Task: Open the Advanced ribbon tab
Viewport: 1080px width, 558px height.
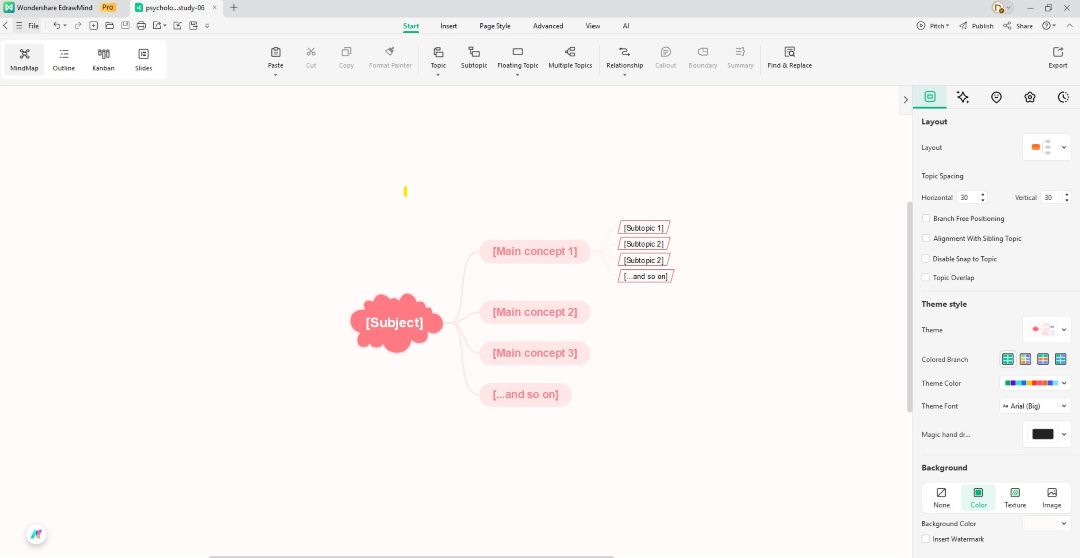Action: [x=548, y=26]
